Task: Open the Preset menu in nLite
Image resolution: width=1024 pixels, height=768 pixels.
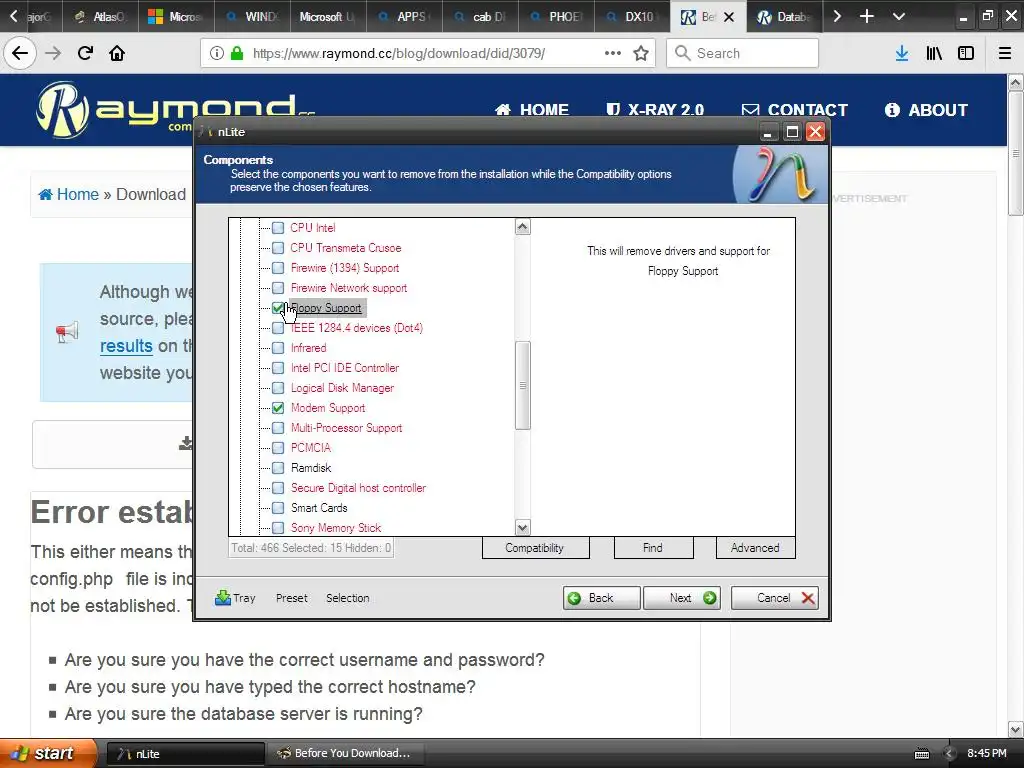Action: [x=291, y=598]
